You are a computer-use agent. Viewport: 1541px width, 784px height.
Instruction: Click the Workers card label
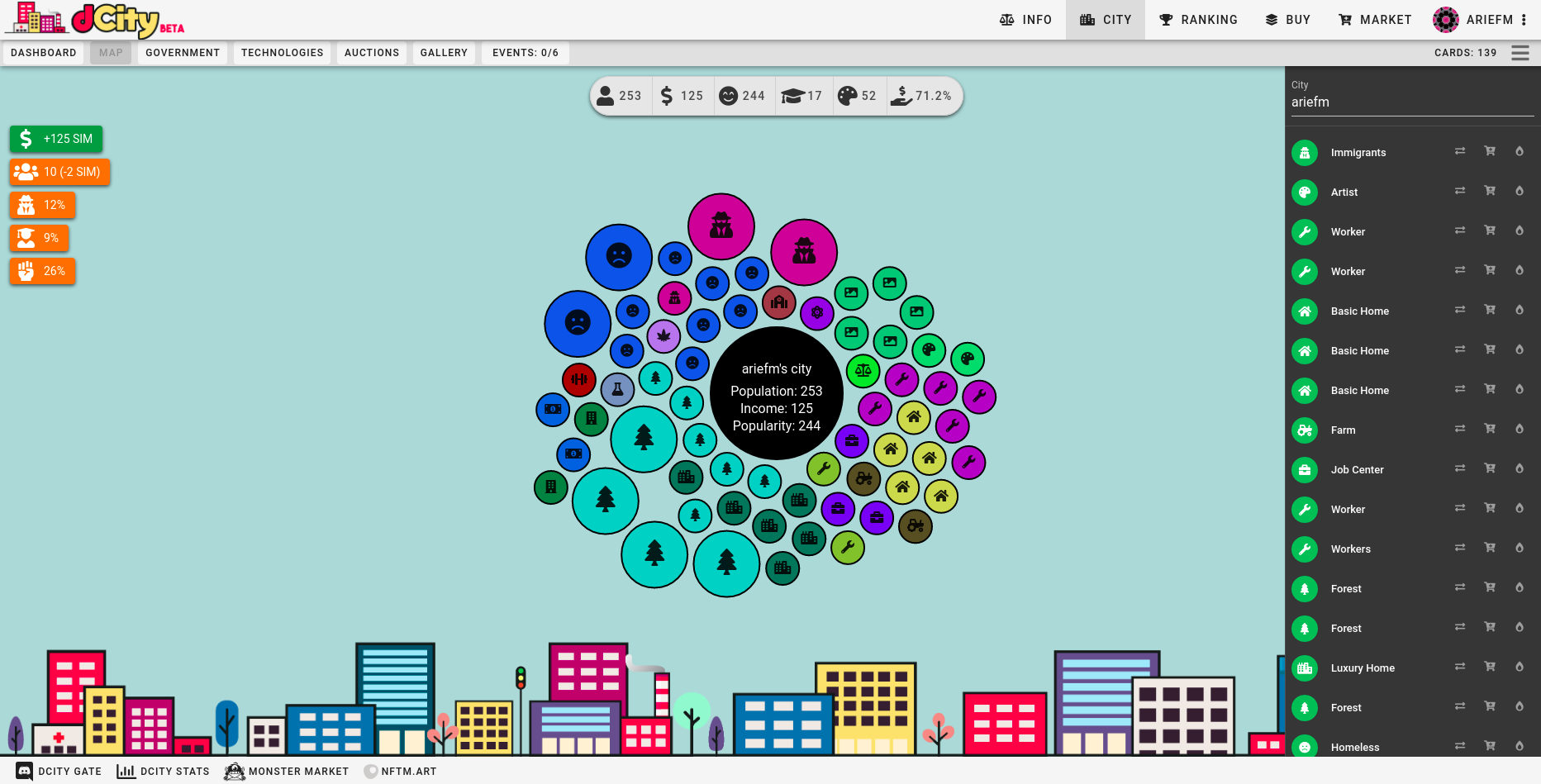coord(1350,549)
